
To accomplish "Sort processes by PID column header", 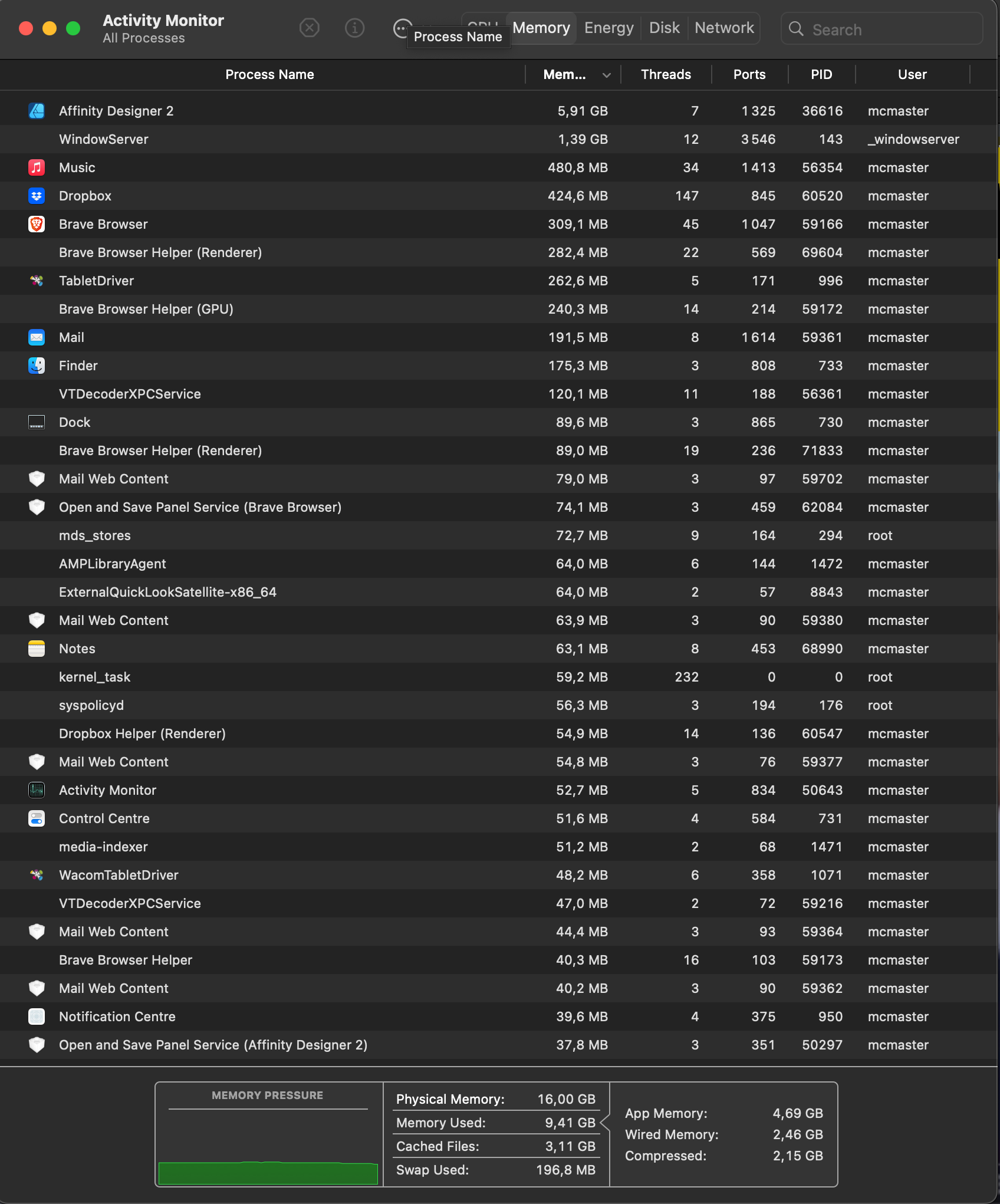I will point(821,75).
